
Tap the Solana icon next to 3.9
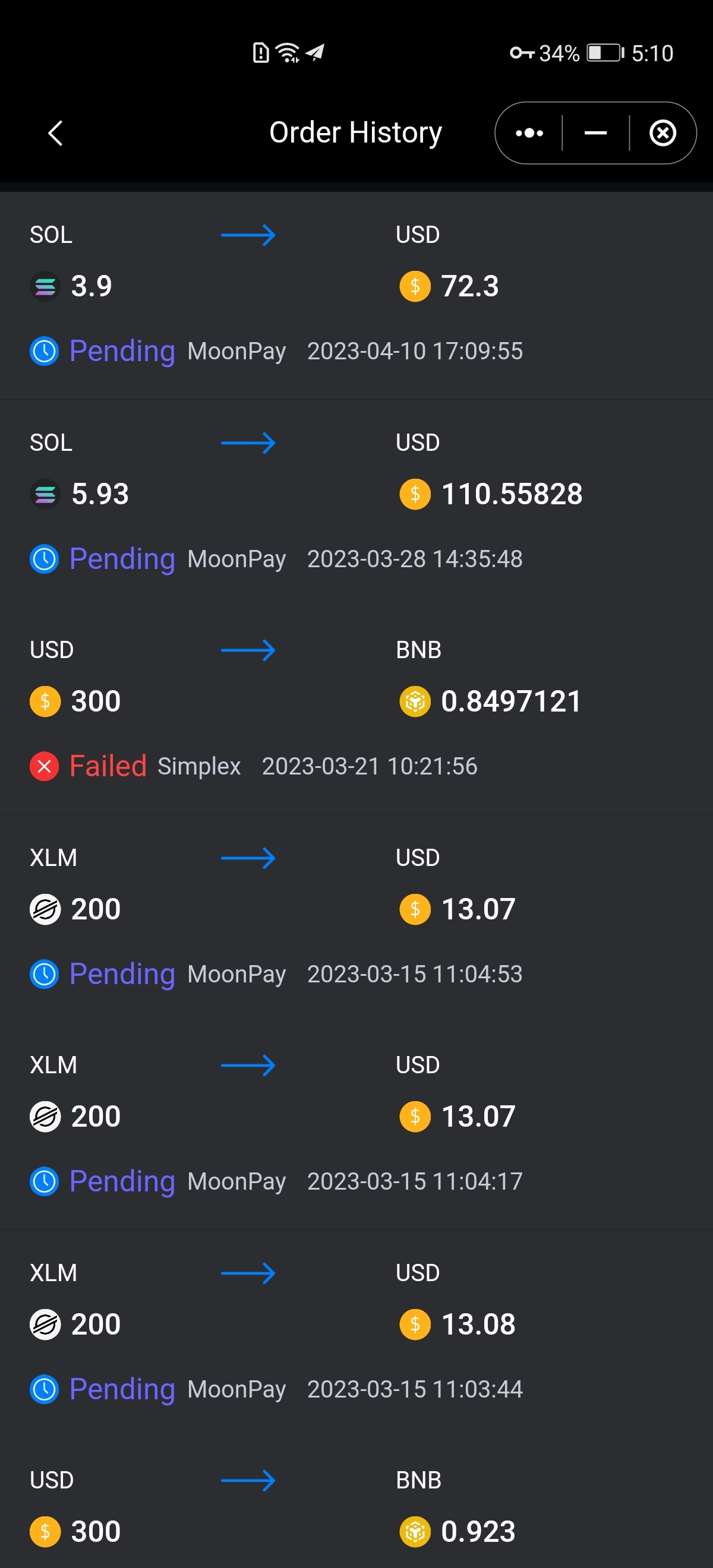(x=45, y=286)
